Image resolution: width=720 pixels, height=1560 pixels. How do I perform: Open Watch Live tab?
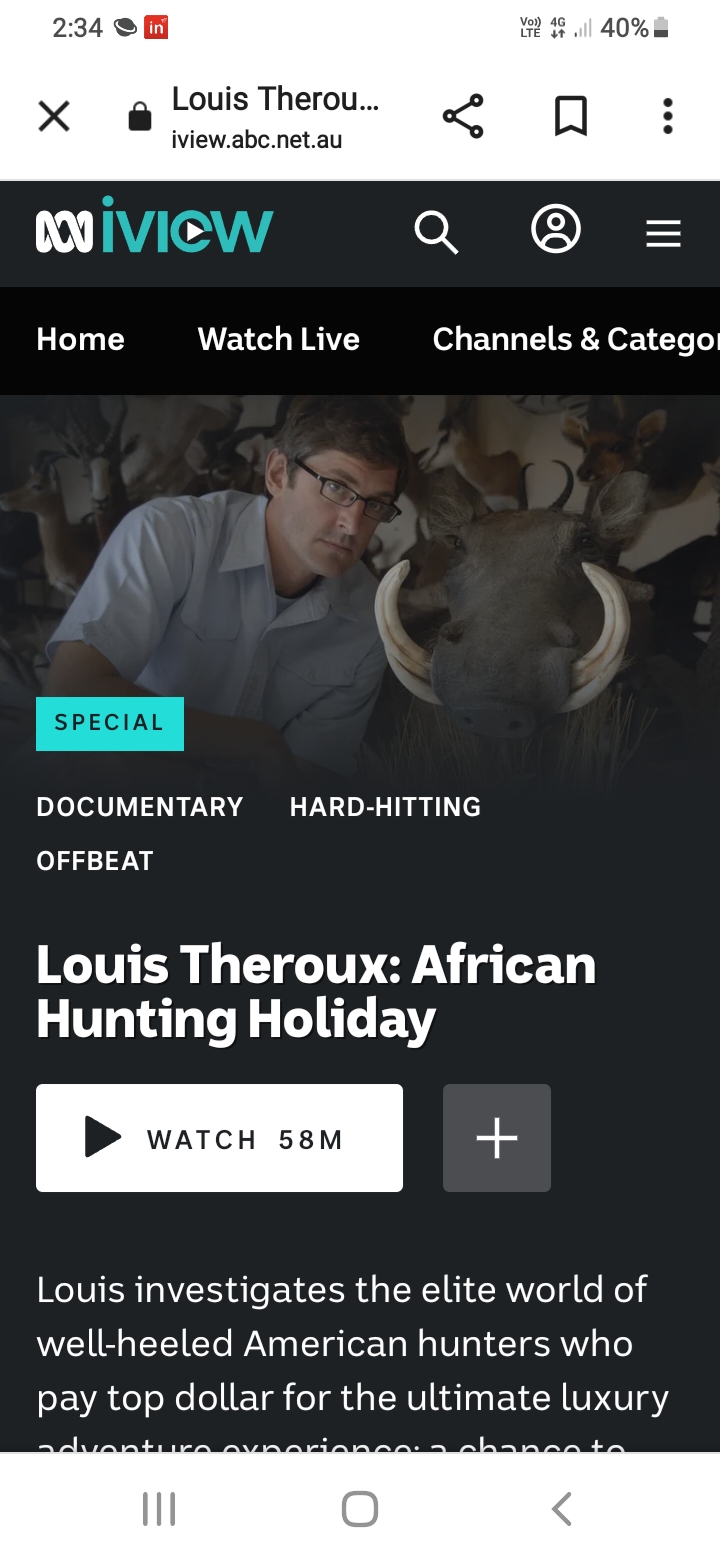pos(279,339)
